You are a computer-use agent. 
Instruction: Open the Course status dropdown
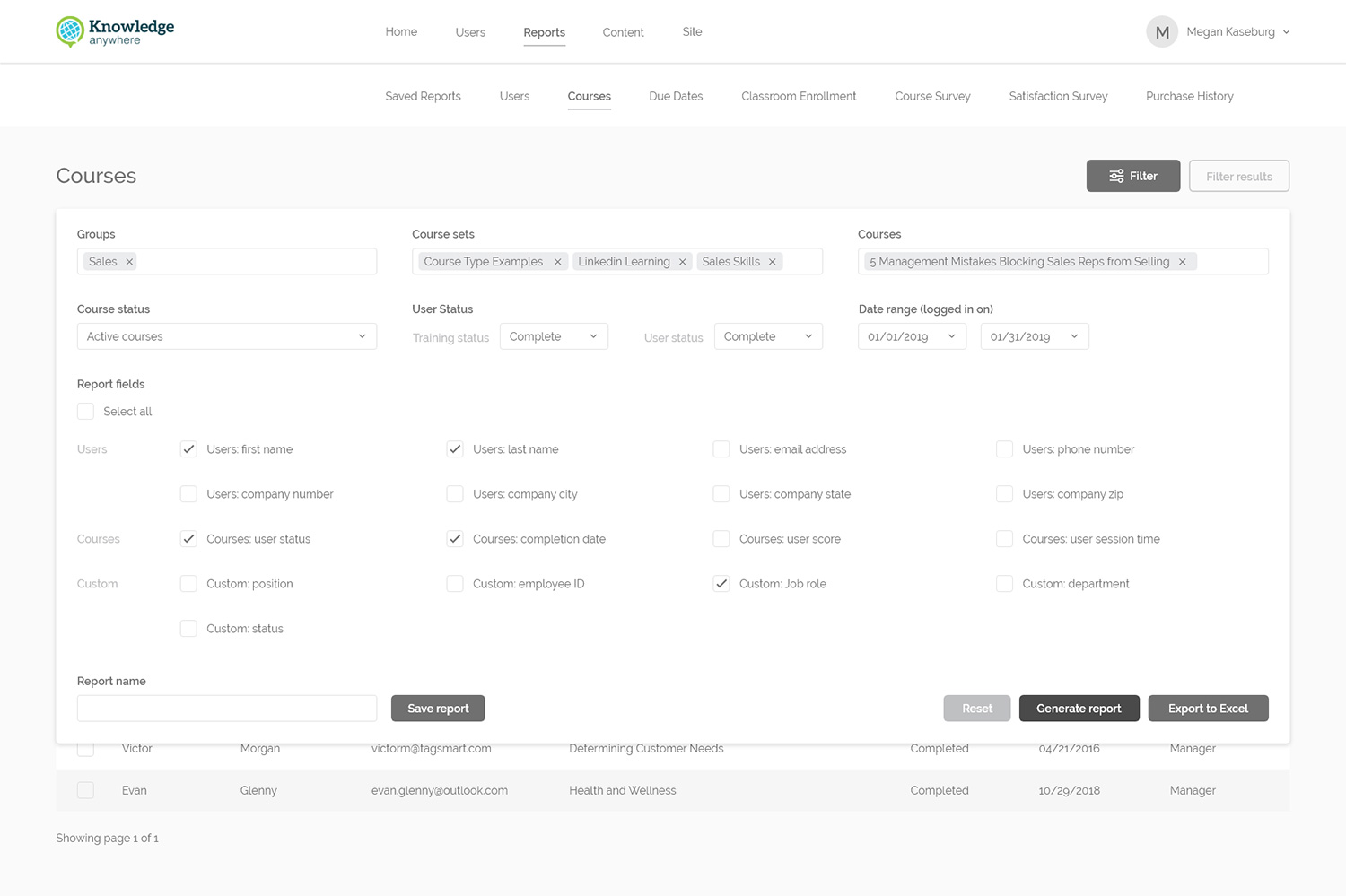(x=226, y=335)
